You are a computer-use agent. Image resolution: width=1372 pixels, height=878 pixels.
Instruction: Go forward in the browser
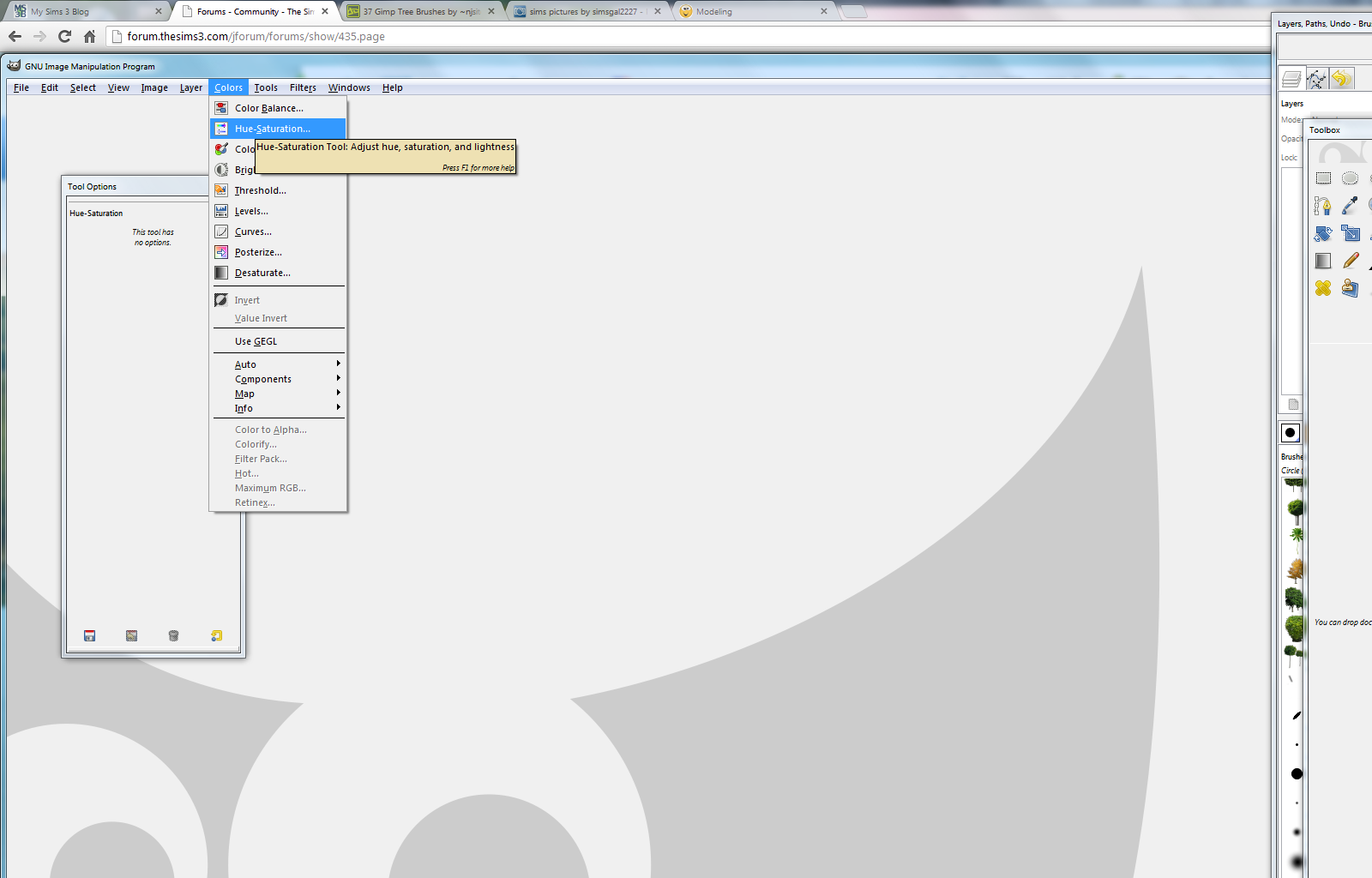click(x=39, y=36)
